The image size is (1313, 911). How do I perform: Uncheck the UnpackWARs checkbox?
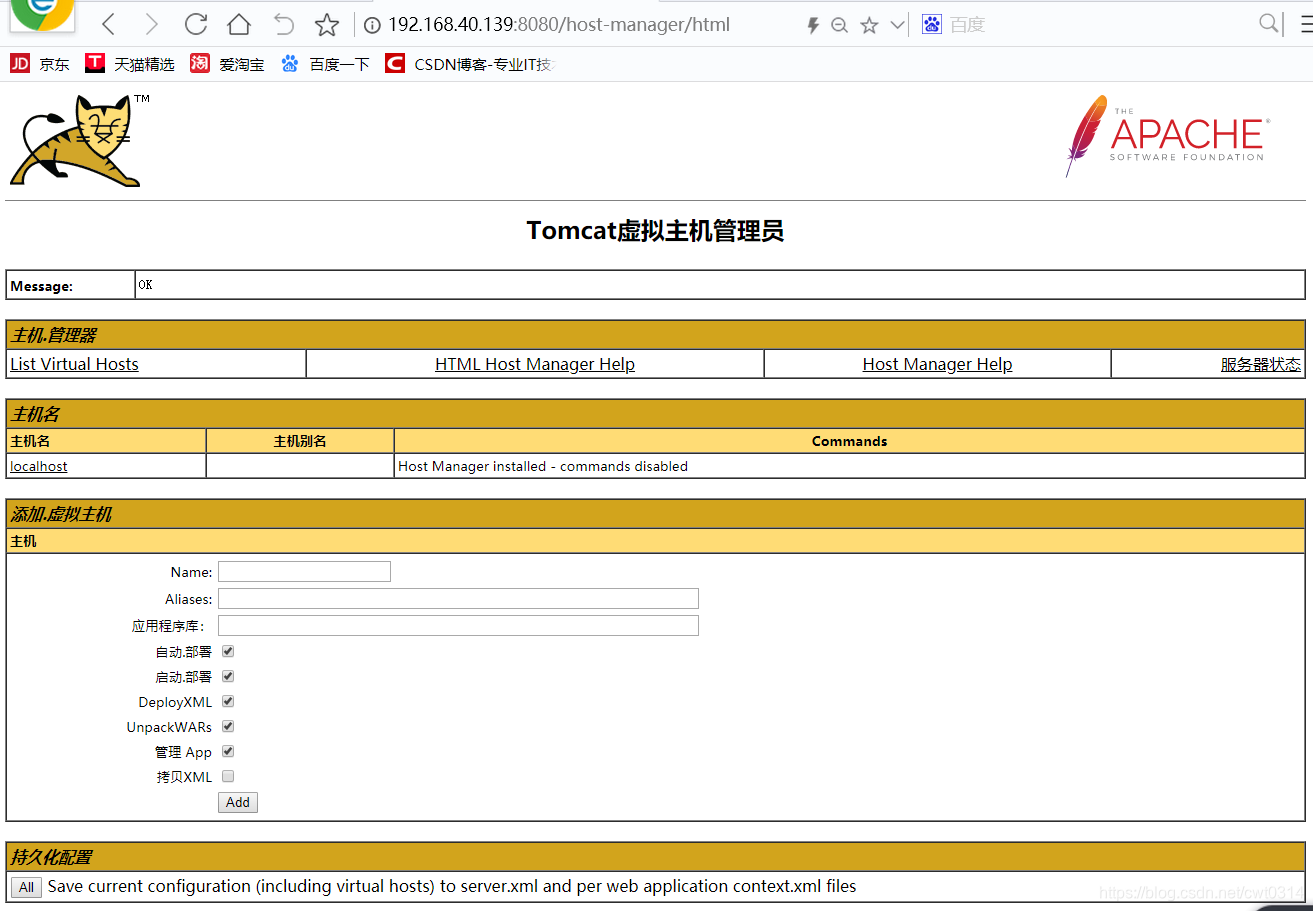[228, 726]
